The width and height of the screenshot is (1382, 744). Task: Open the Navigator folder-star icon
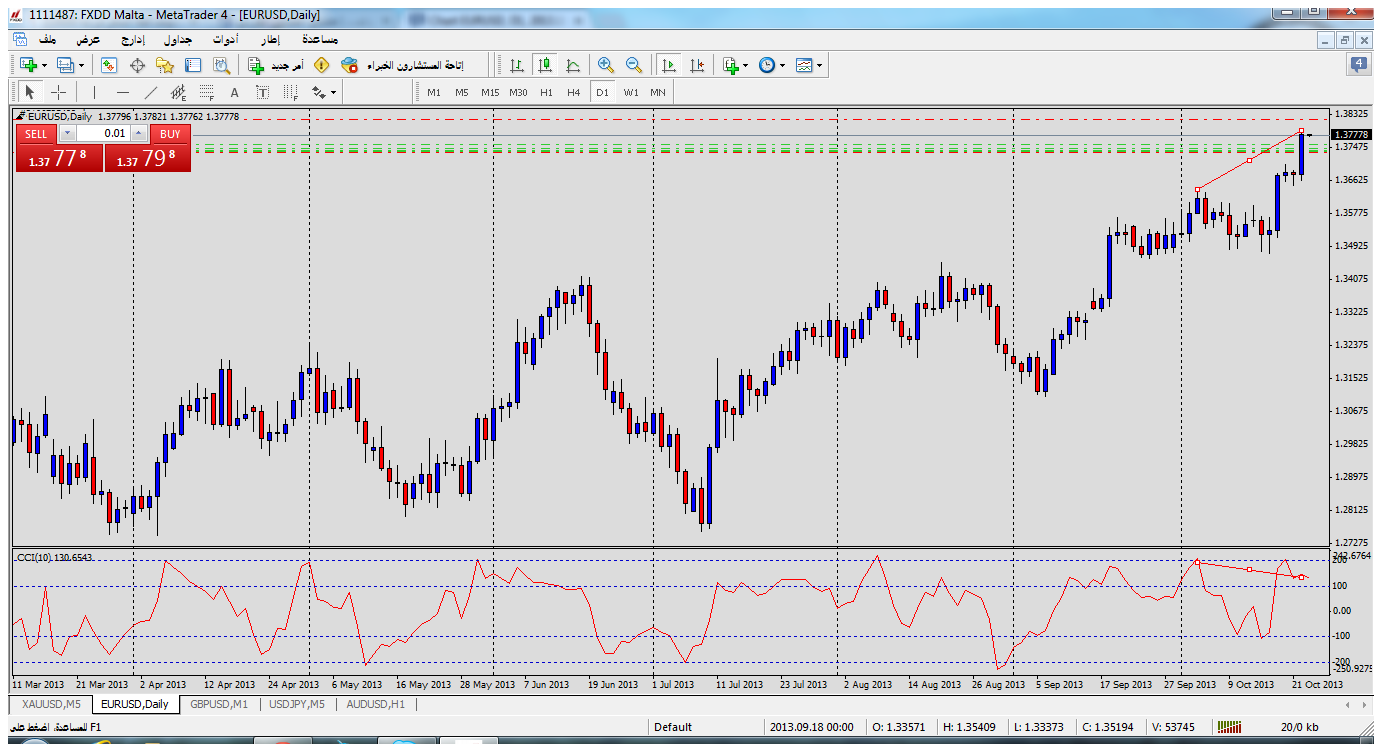[x=165, y=65]
